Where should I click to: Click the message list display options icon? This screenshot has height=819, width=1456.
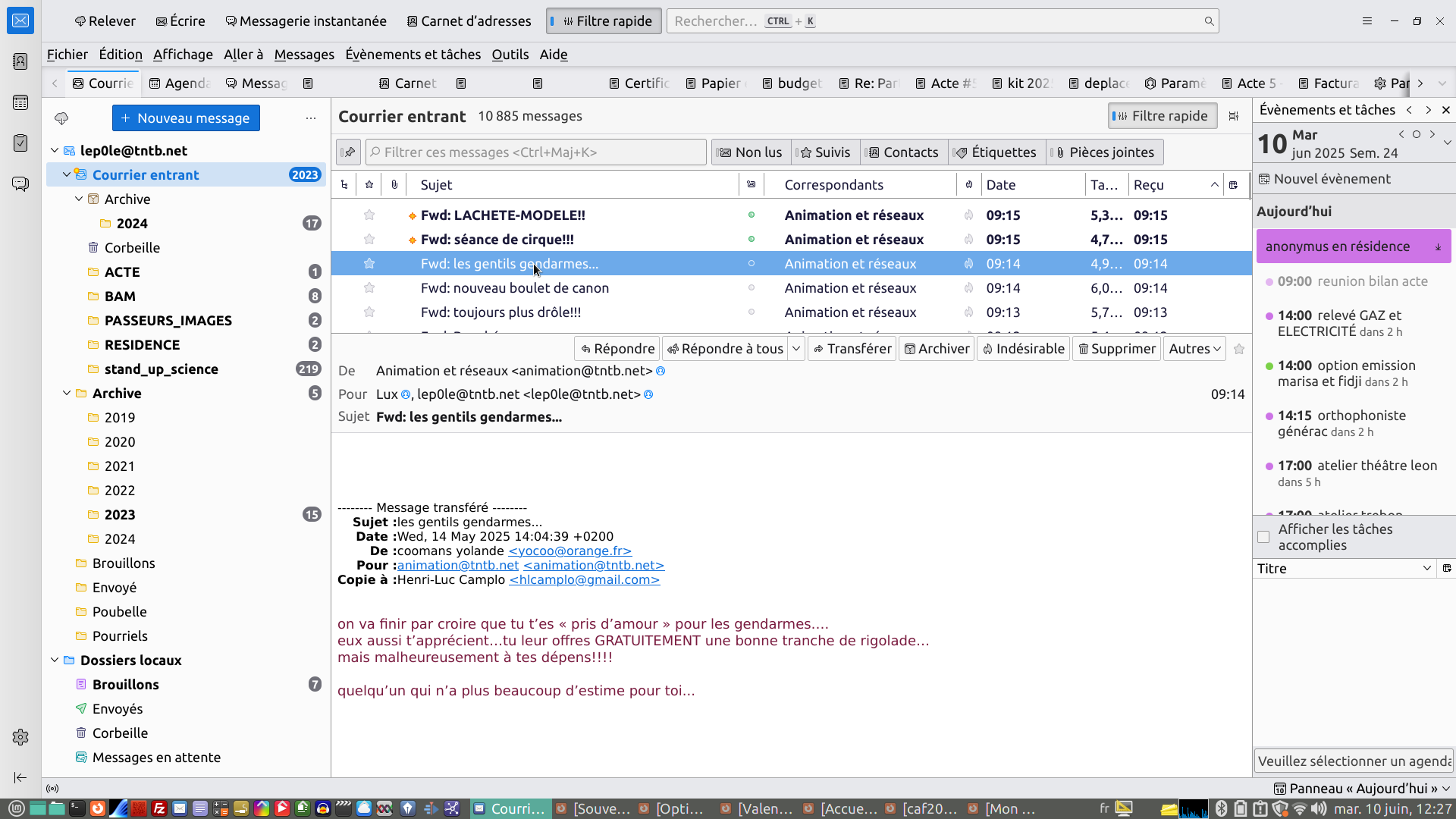pos(1234,116)
